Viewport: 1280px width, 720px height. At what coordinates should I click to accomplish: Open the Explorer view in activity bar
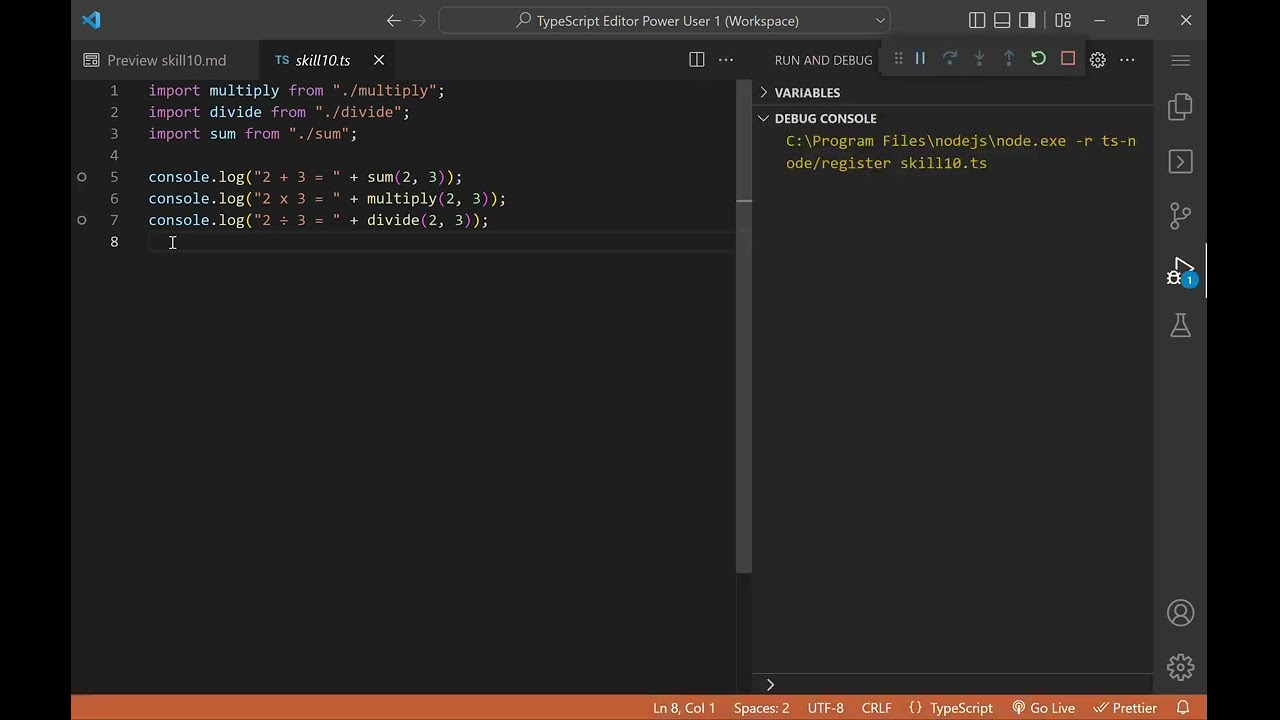(1181, 107)
